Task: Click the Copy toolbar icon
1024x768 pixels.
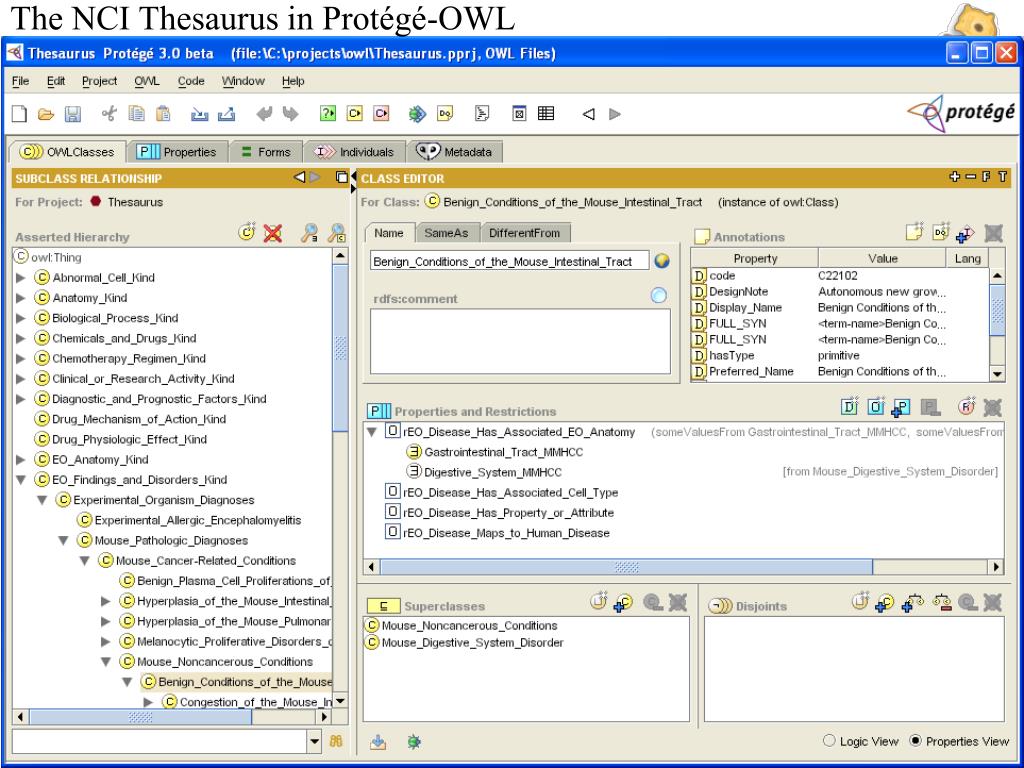Action: pyautogui.click(x=136, y=114)
